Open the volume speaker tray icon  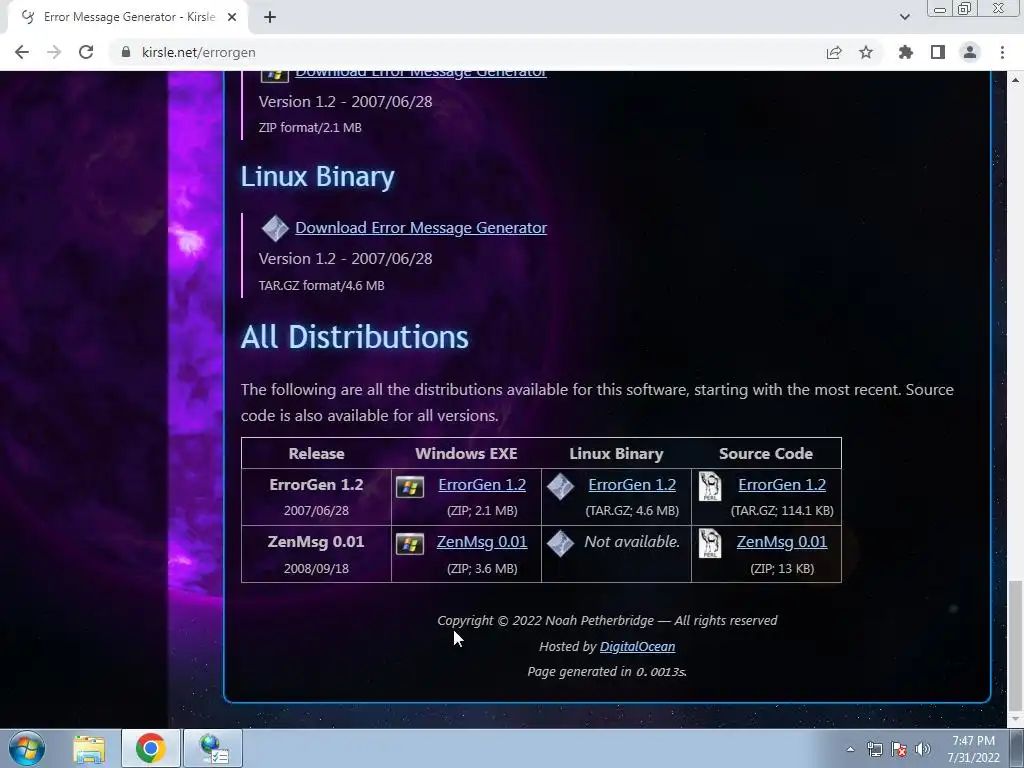[x=923, y=749]
